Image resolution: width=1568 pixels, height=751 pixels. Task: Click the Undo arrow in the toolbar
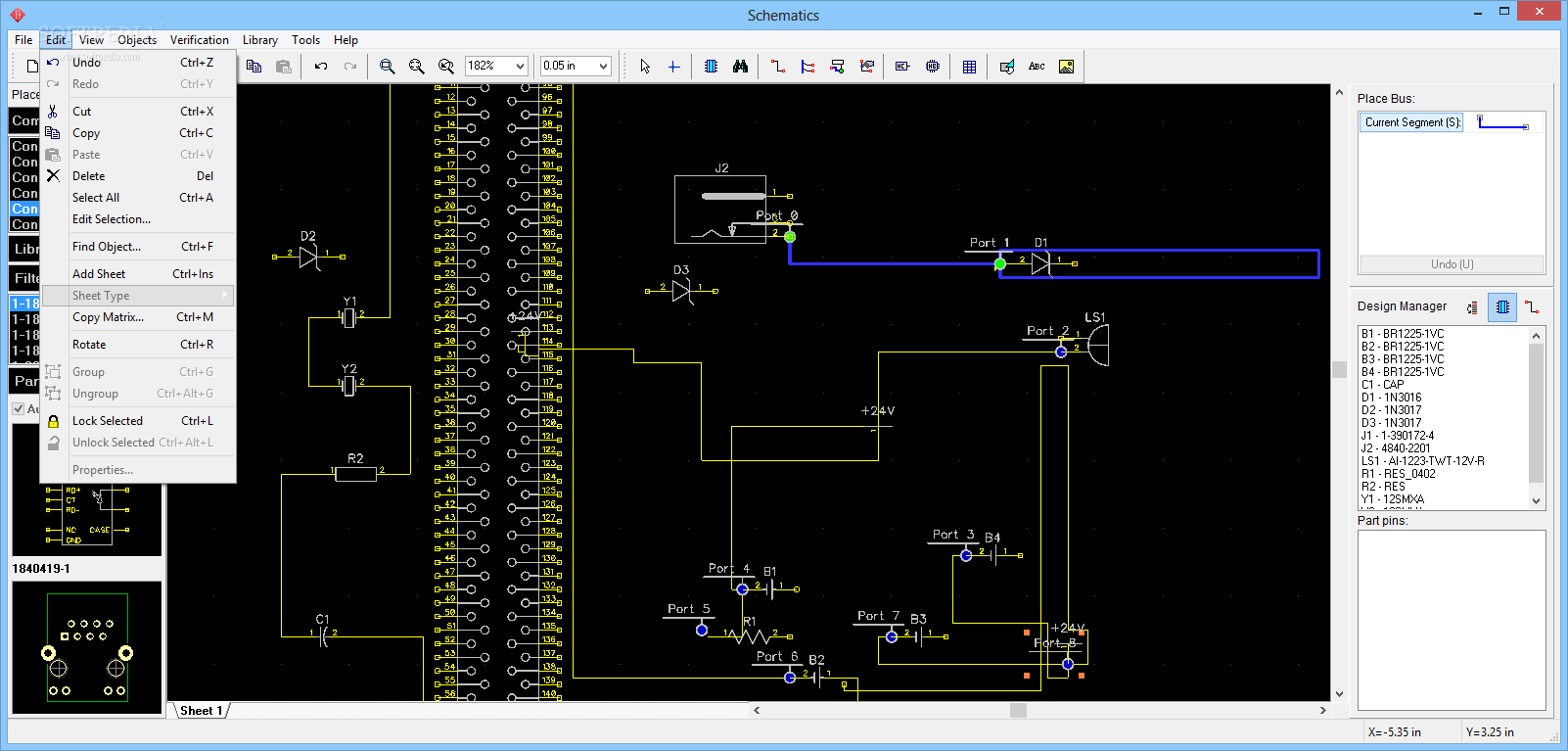point(321,67)
